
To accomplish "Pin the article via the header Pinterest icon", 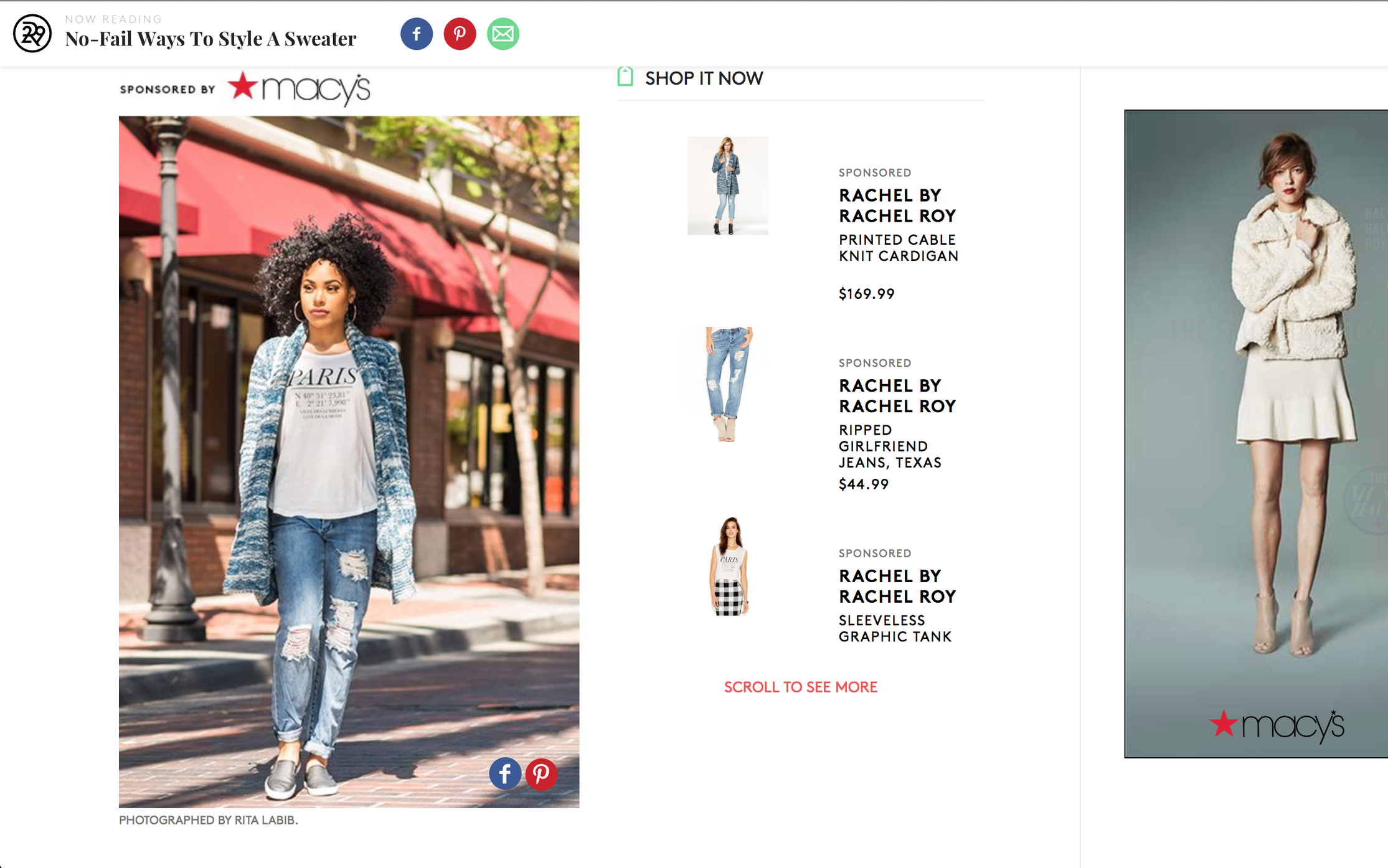I will click(x=460, y=34).
